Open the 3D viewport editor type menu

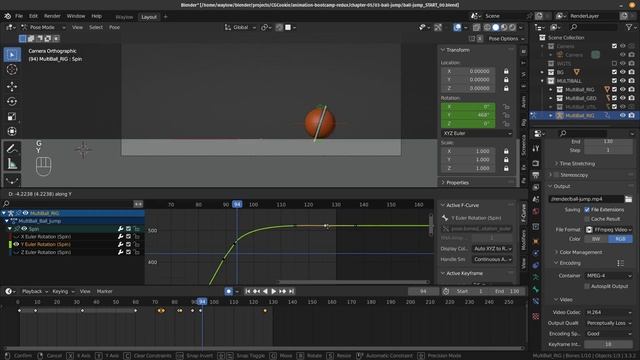(x=10, y=27)
